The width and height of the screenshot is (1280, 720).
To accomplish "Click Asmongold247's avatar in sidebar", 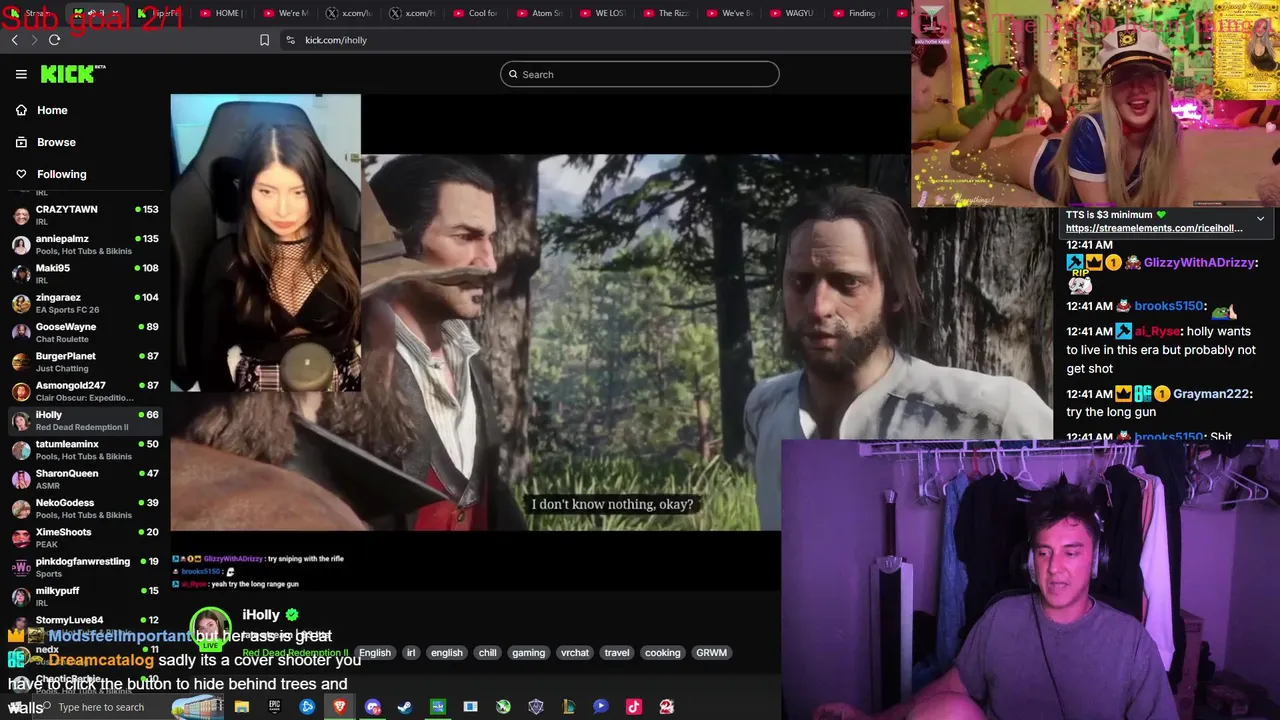I will click(21, 391).
